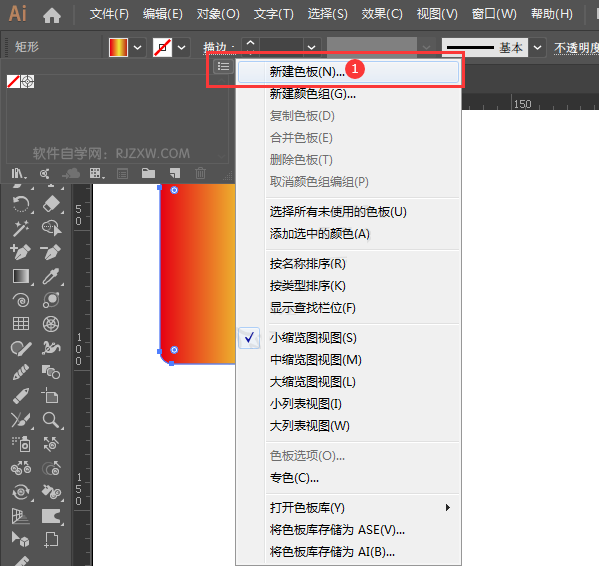The image size is (599, 566).
Task: Select the Registration swatch in panel
Action: click(x=28, y=81)
